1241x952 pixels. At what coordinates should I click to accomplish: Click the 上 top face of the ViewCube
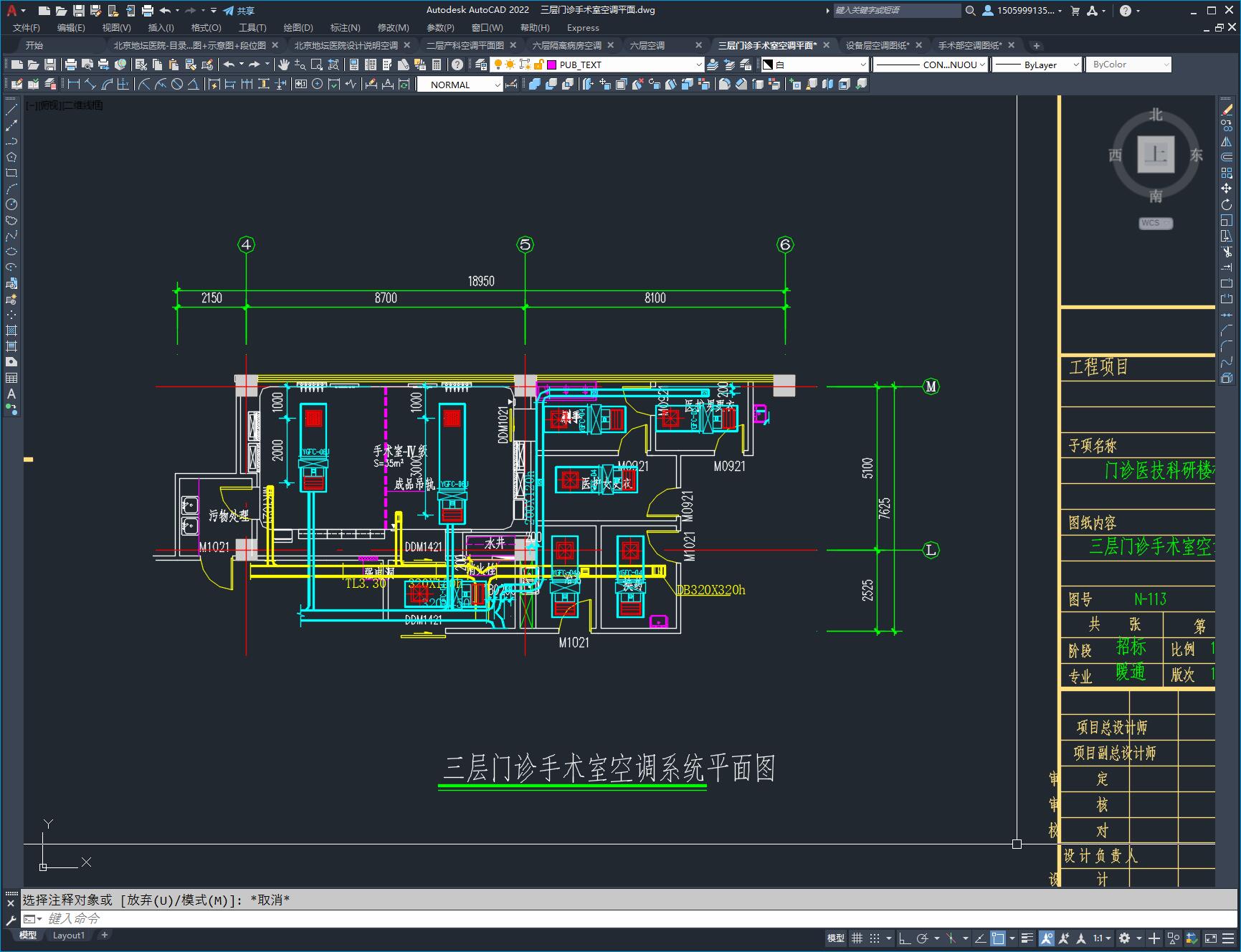click(1156, 154)
